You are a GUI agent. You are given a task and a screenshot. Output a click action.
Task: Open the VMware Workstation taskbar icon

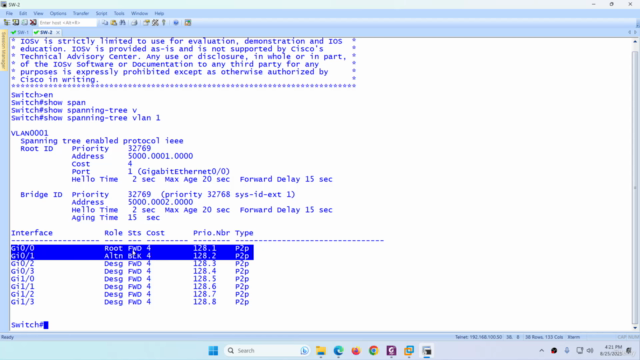409,351
